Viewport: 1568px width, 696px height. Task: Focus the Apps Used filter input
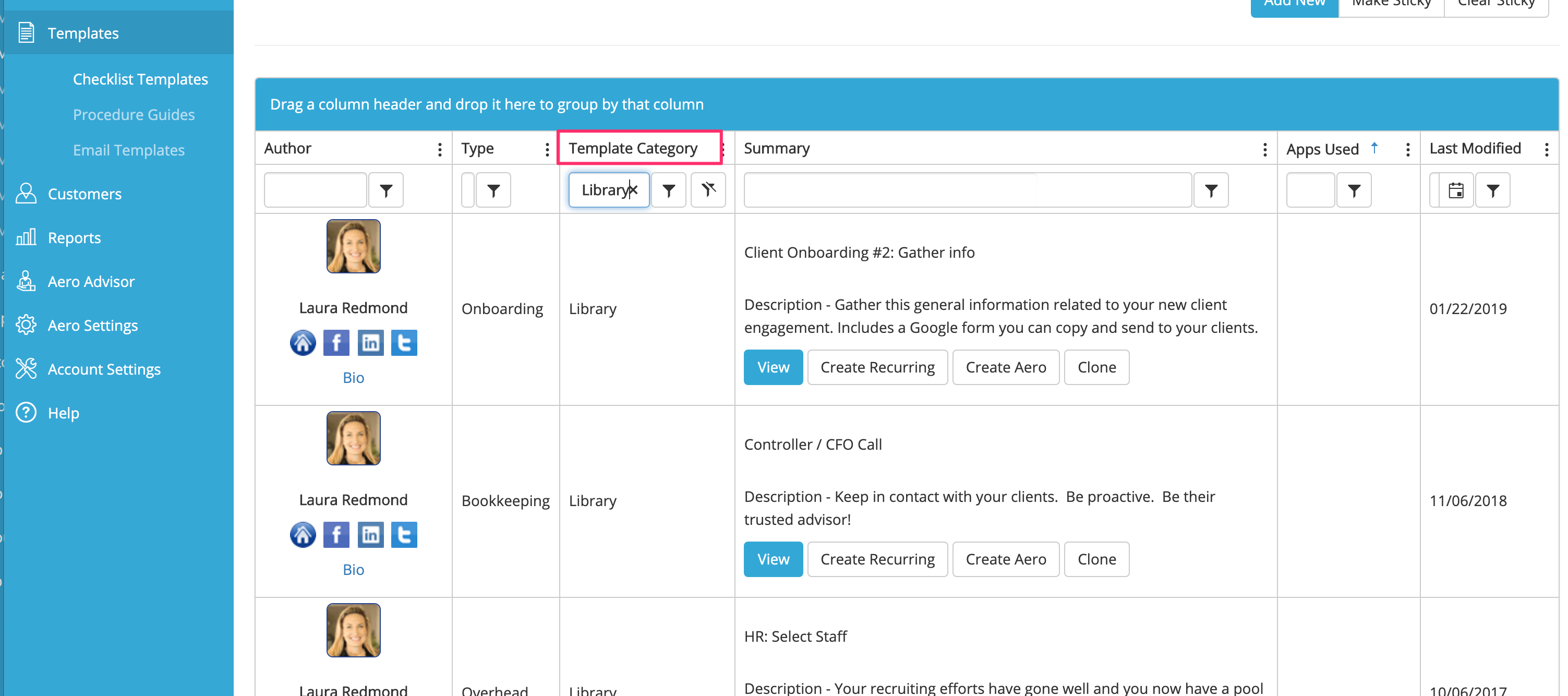click(x=1310, y=190)
